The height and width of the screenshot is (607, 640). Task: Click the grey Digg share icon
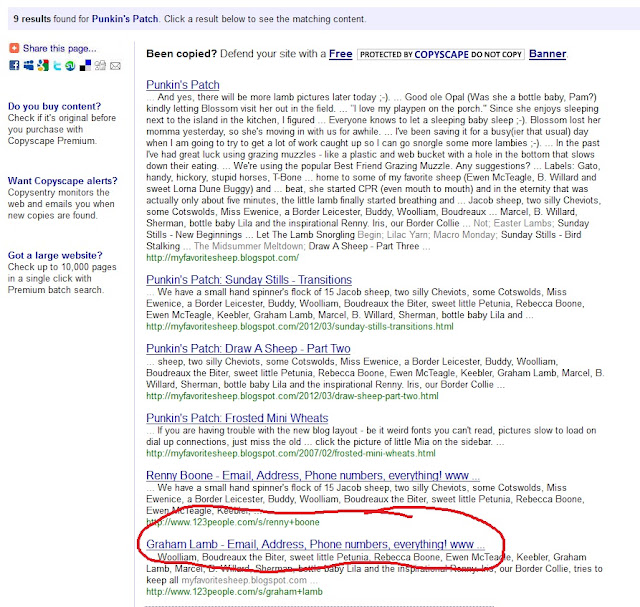(100, 65)
